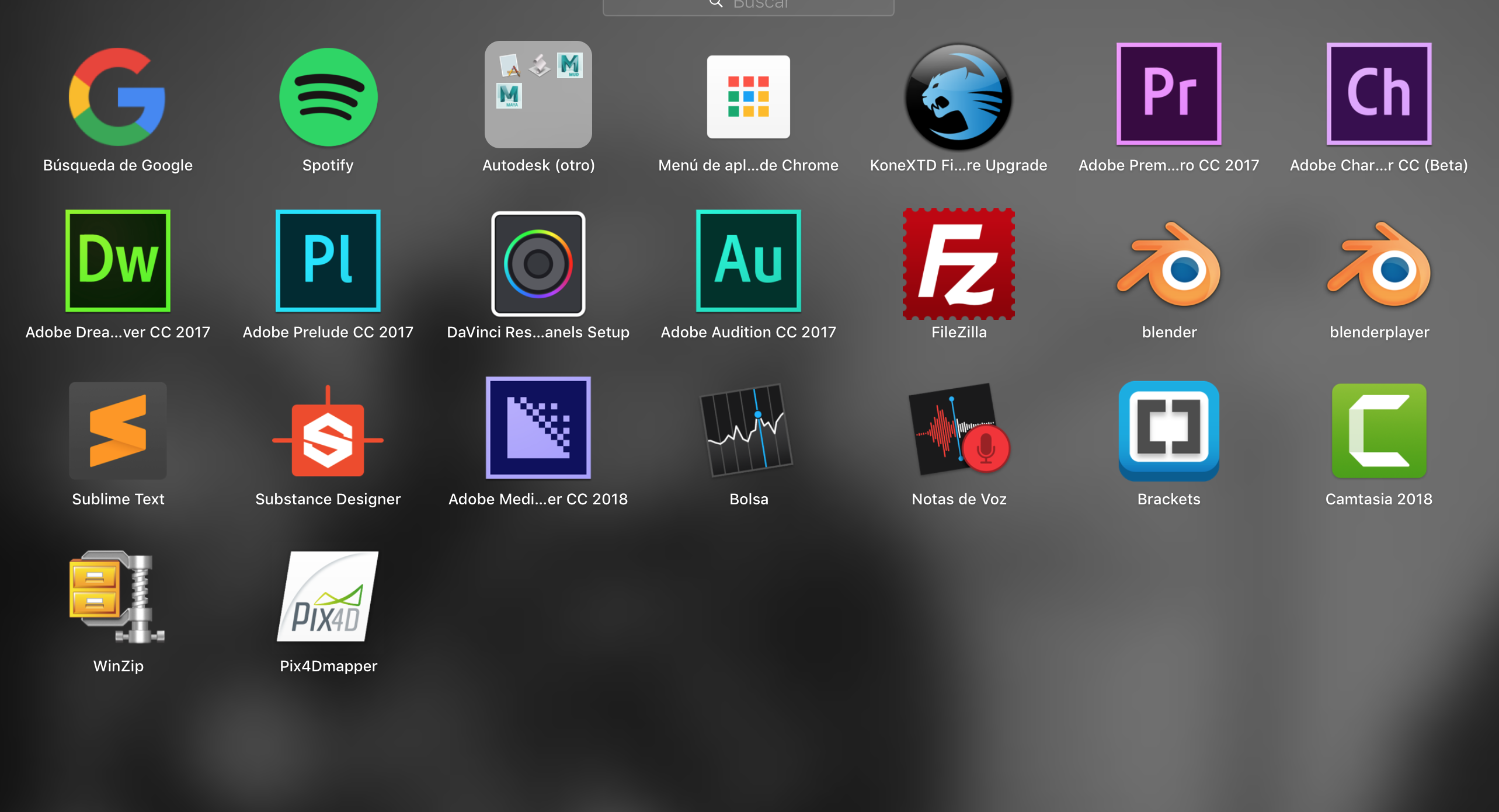The height and width of the screenshot is (812, 1499).
Task: Open Búsqueda de Google app
Action: 117,96
